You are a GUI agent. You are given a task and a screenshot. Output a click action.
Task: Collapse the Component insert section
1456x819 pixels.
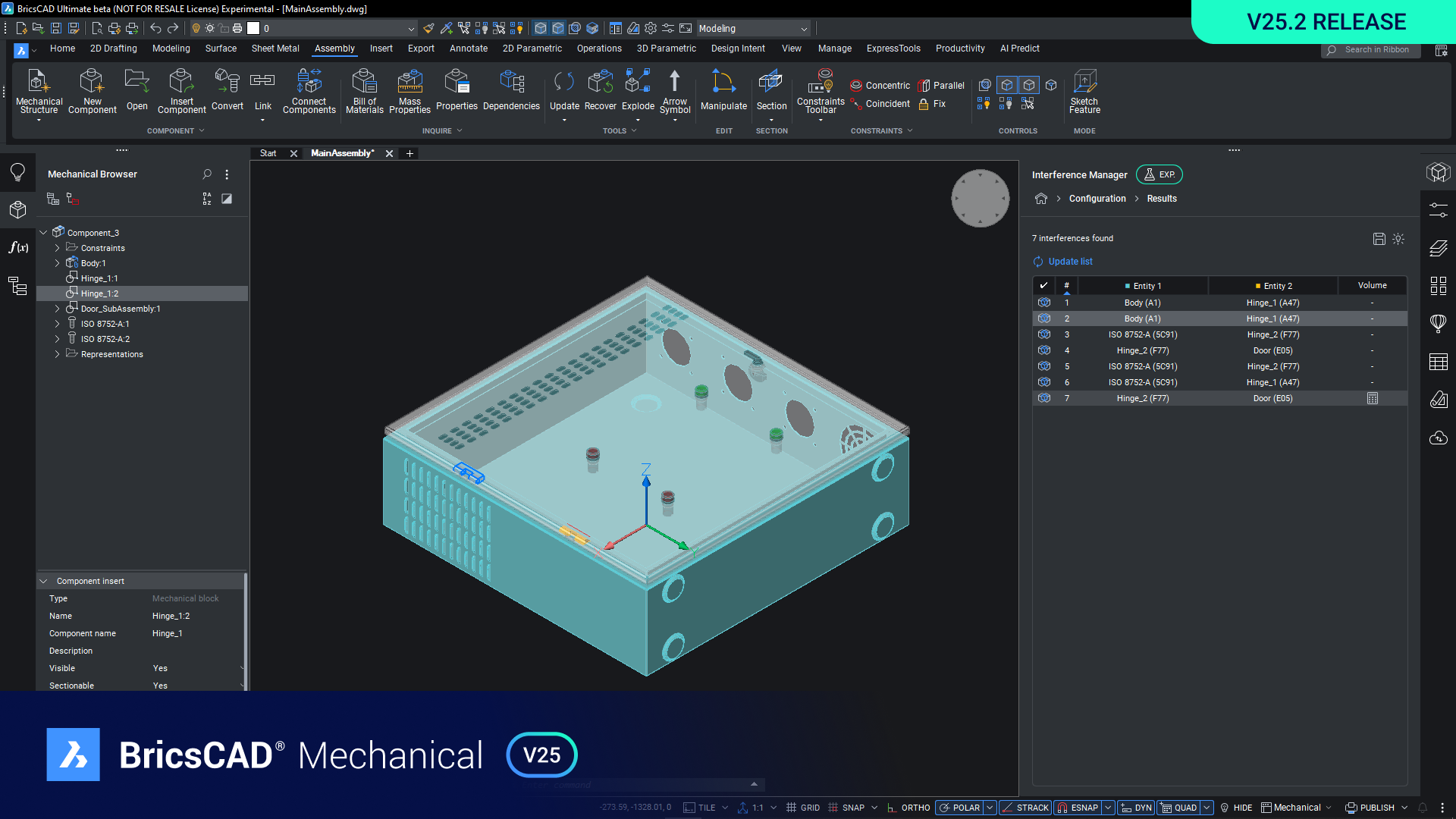tap(43, 581)
